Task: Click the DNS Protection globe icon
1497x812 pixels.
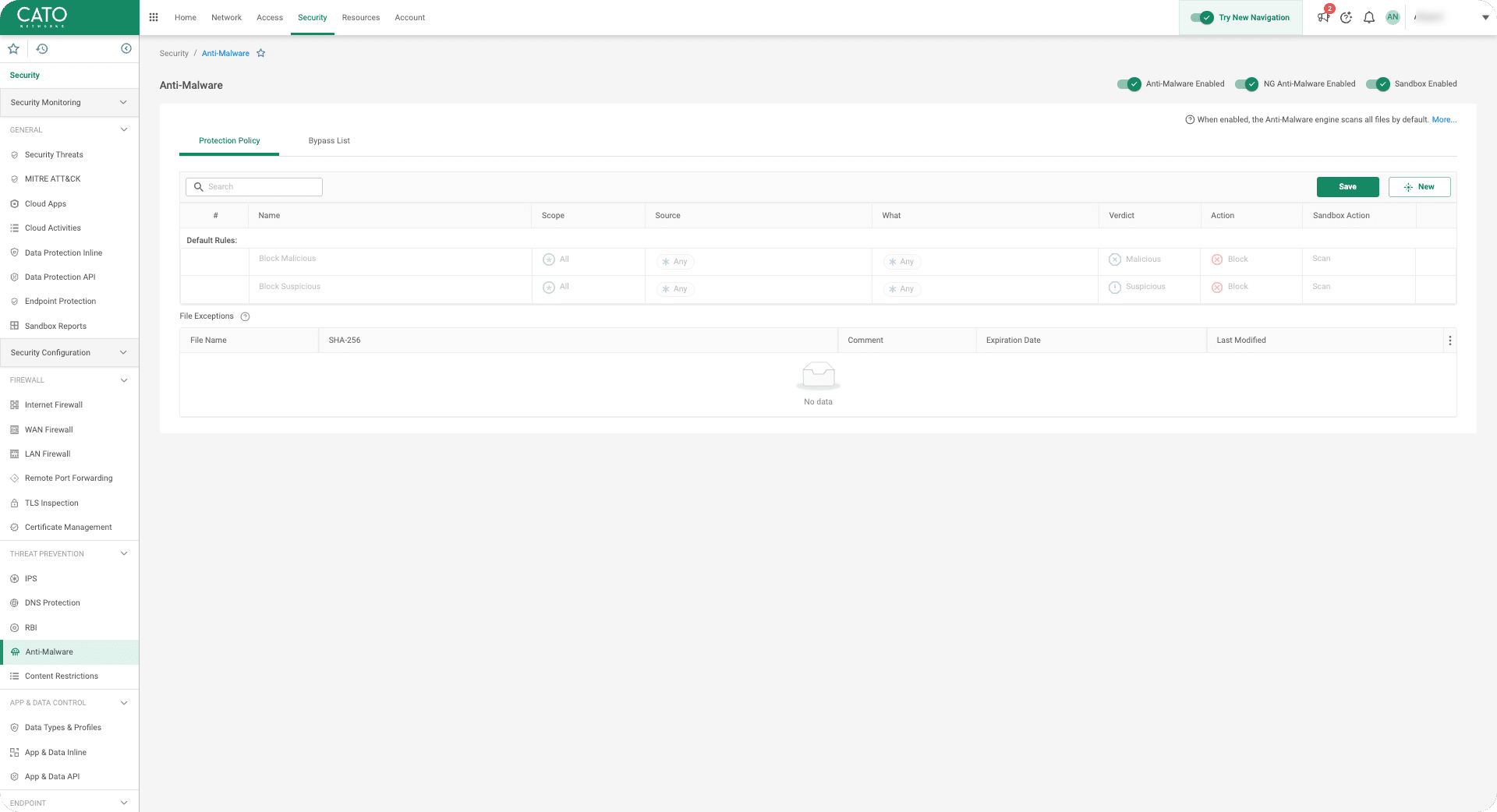Action: click(14, 603)
